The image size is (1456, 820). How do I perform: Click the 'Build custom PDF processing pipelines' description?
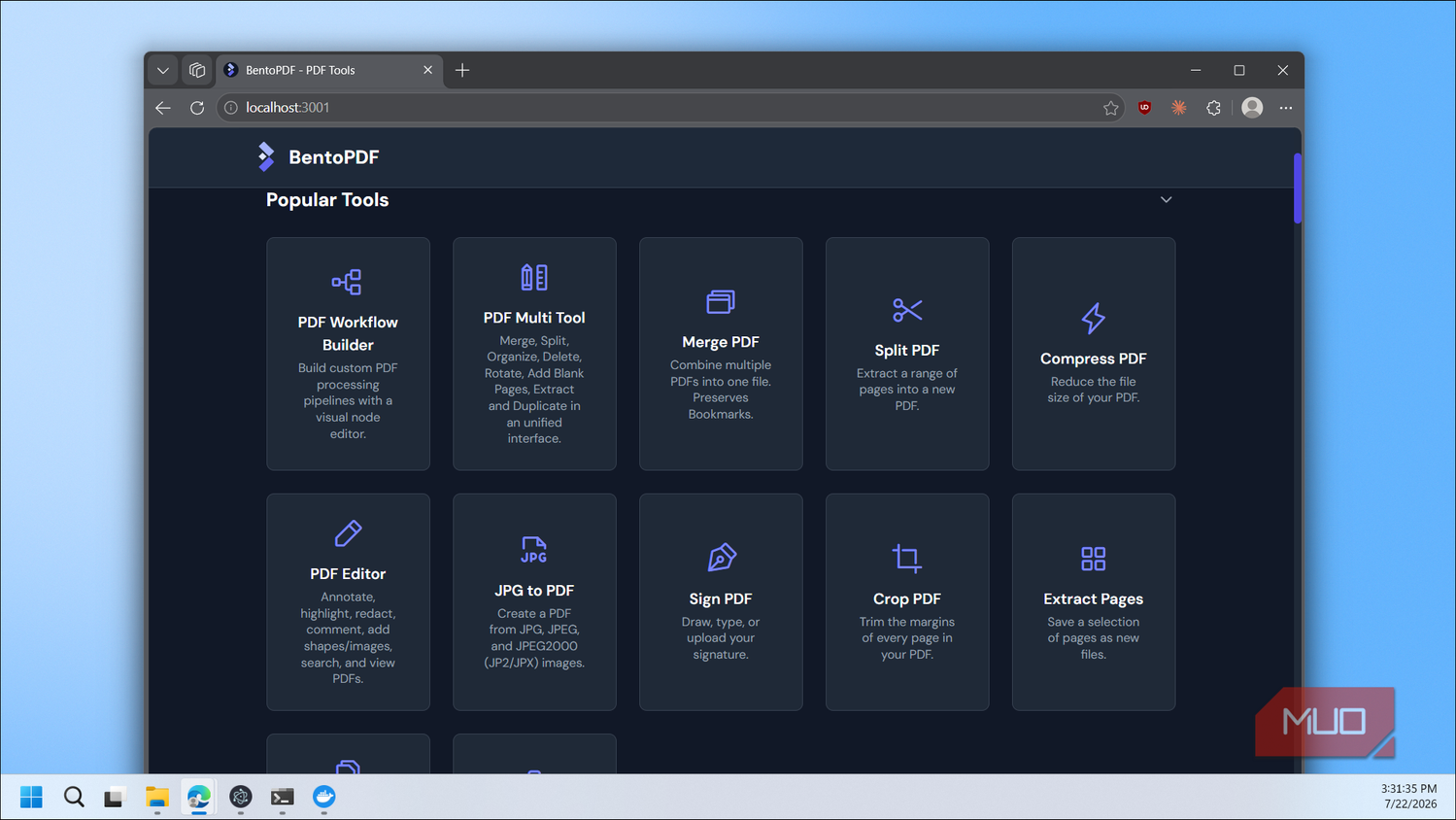point(348,401)
